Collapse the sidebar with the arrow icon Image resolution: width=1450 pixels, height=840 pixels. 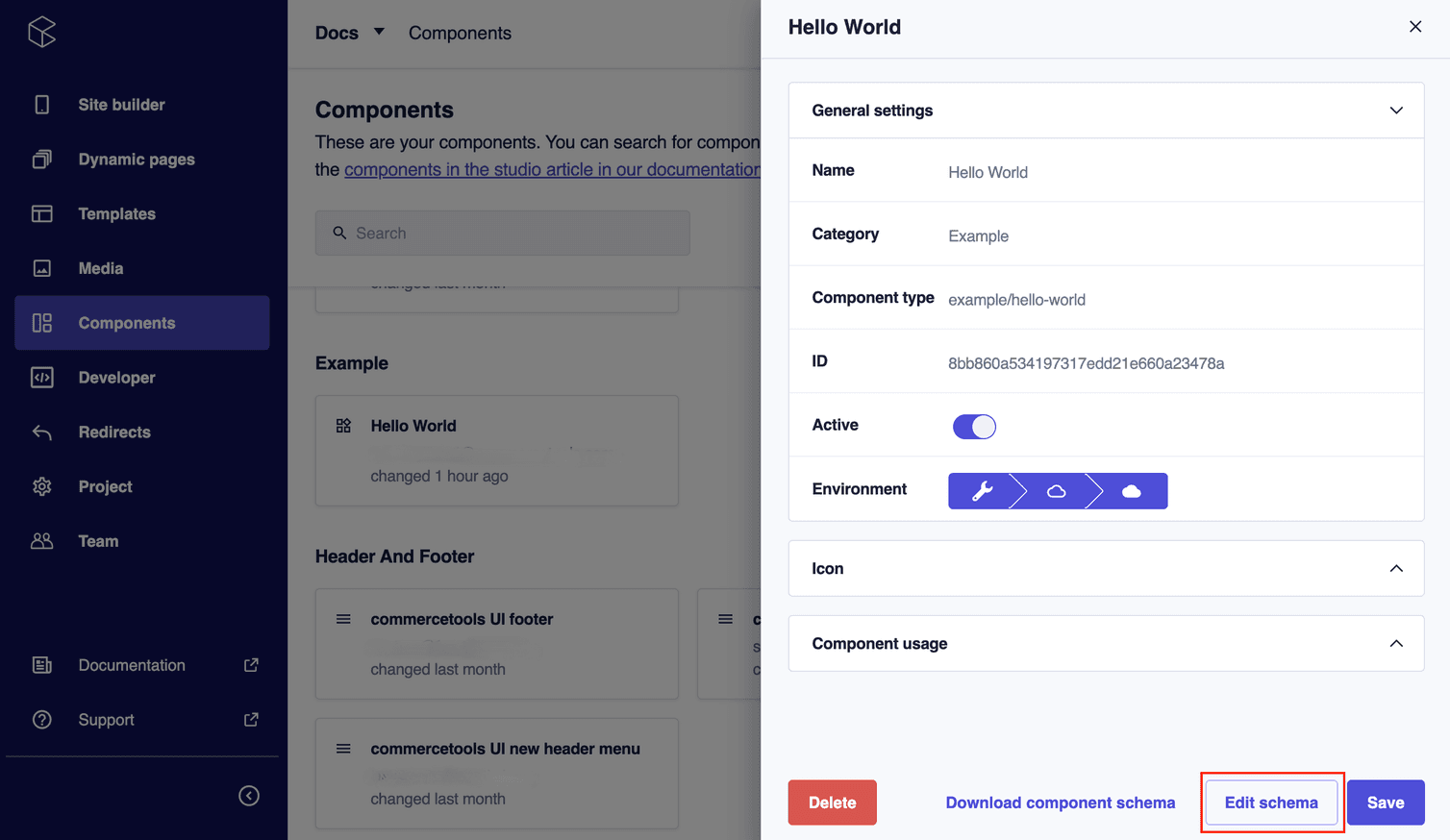[249, 796]
